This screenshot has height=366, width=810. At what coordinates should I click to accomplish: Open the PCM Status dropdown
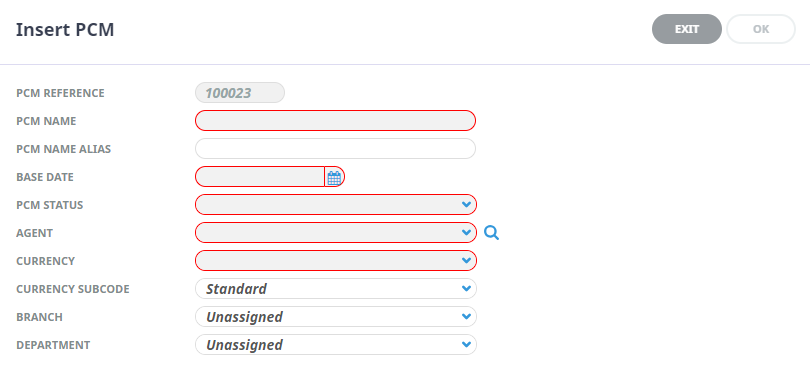tap(336, 205)
